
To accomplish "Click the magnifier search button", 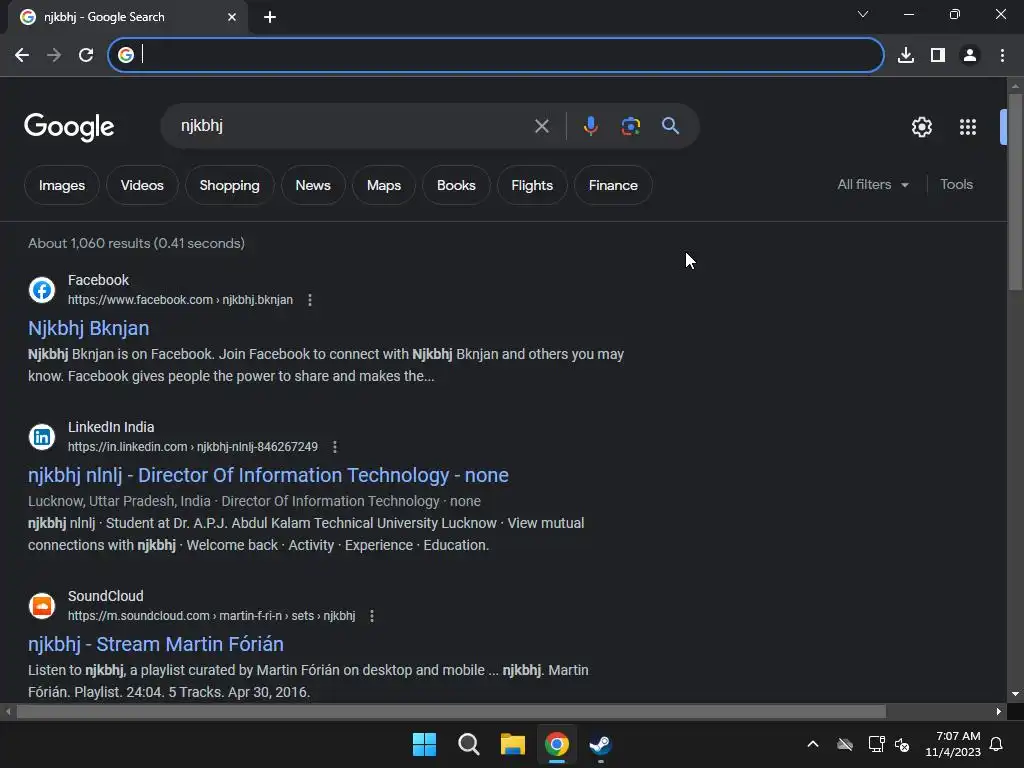I will tap(670, 125).
